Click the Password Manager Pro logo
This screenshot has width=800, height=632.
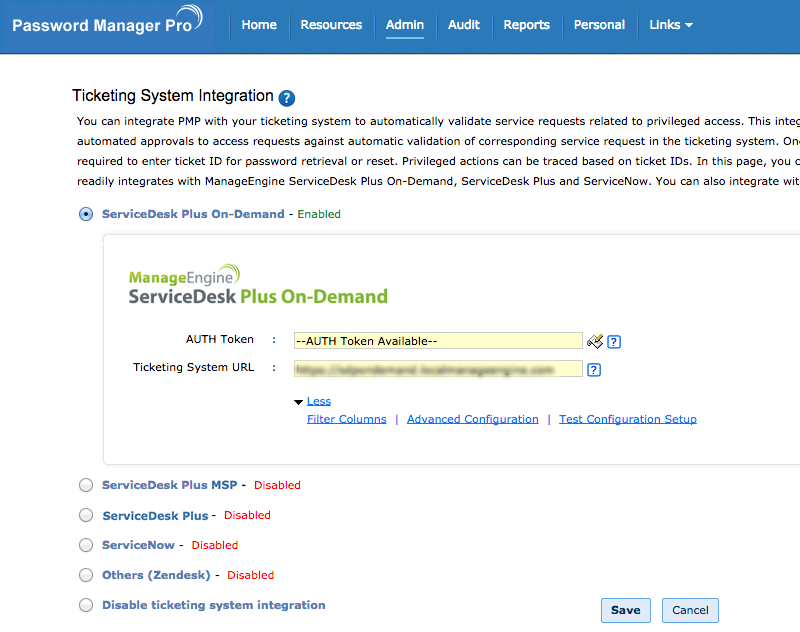click(x=107, y=24)
